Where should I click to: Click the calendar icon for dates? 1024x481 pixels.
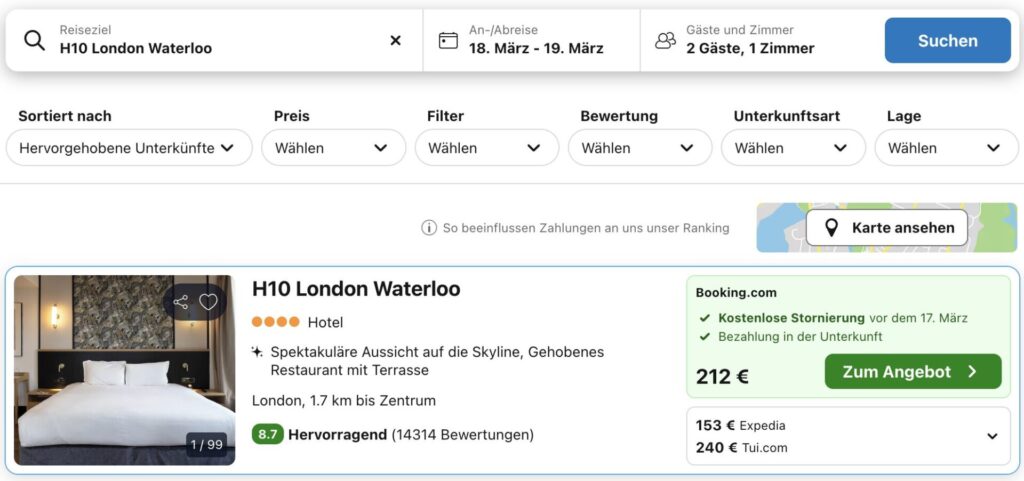coord(448,40)
